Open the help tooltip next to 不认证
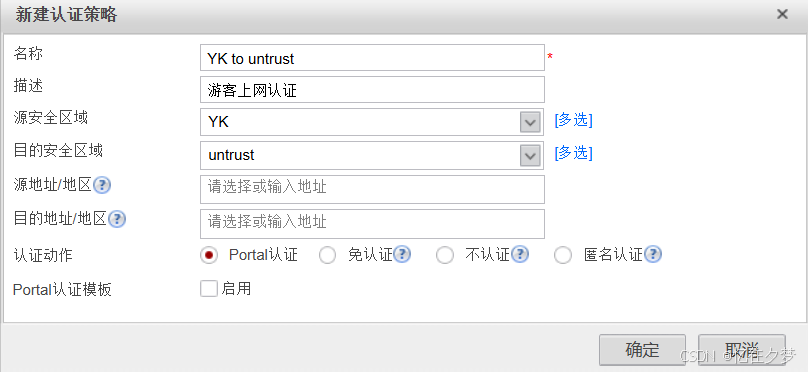808x372 pixels. (519, 254)
